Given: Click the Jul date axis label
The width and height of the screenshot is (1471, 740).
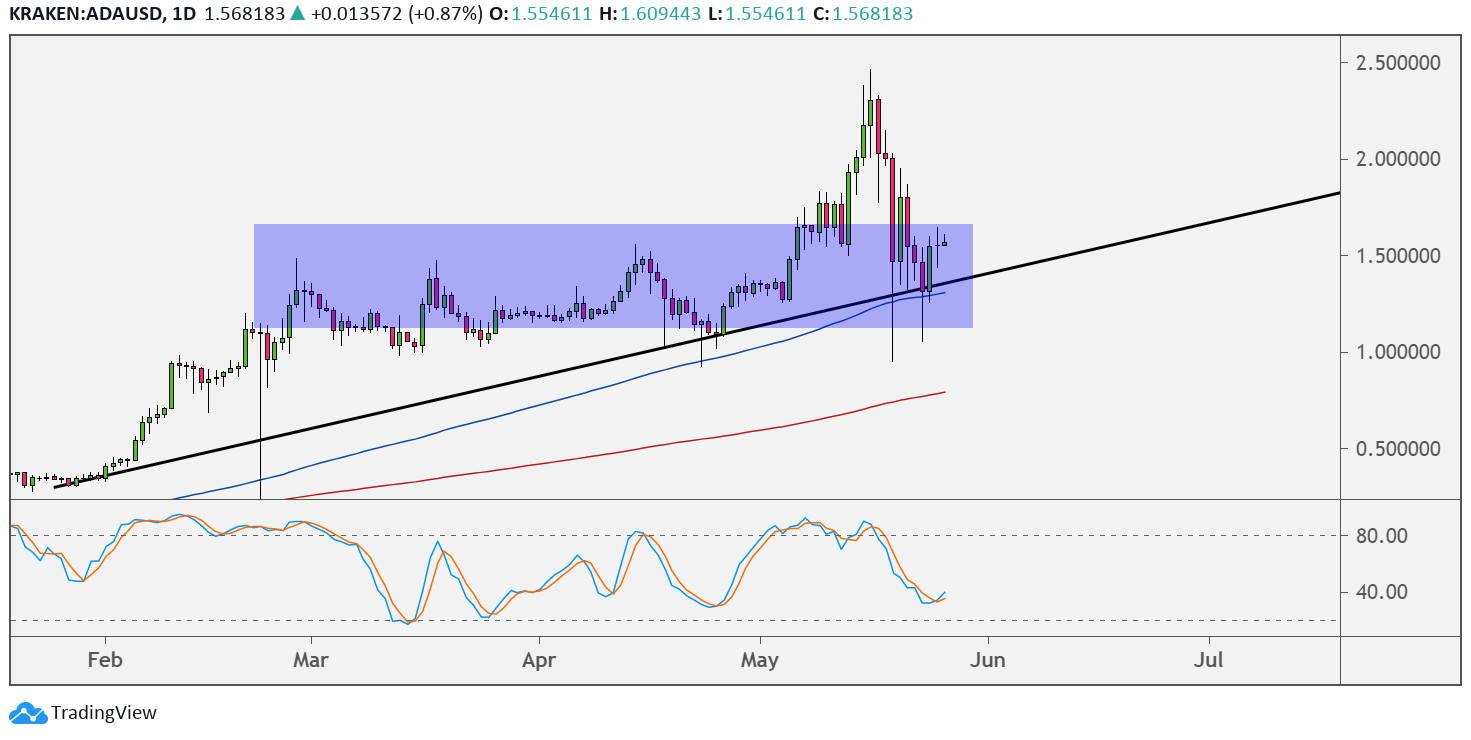Looking at the screenshot, I should coord(1209,661).
